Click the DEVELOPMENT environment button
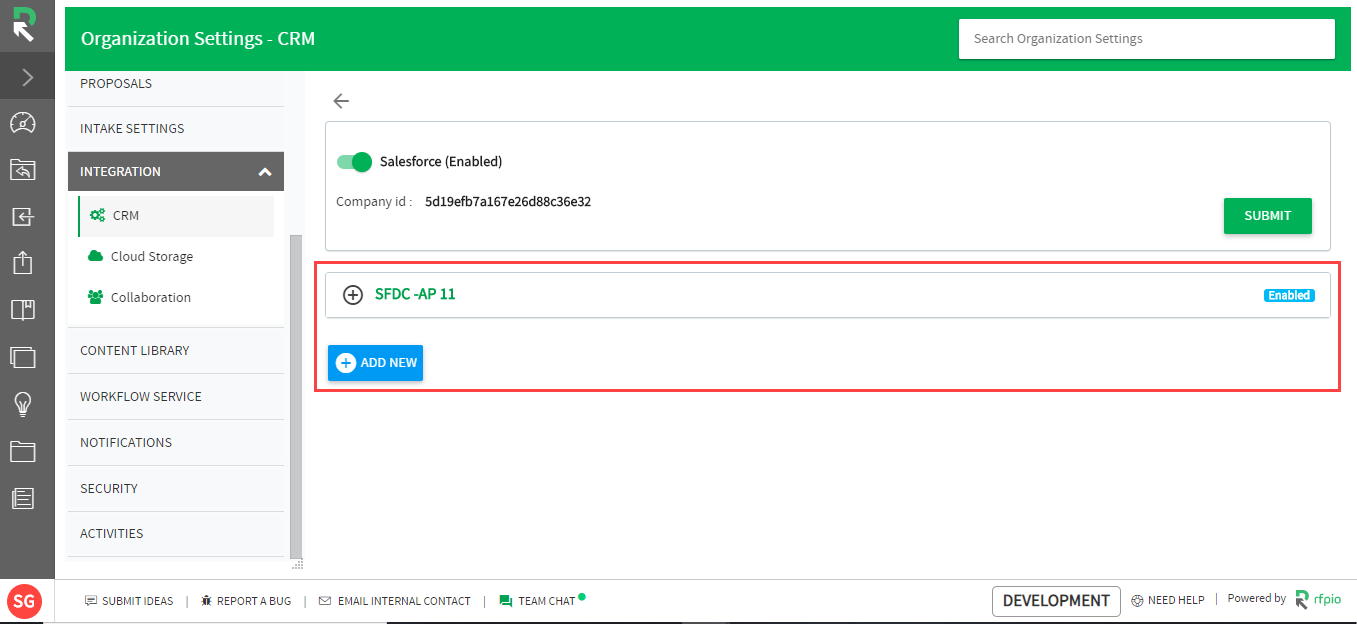 (x=1056, y=601)
